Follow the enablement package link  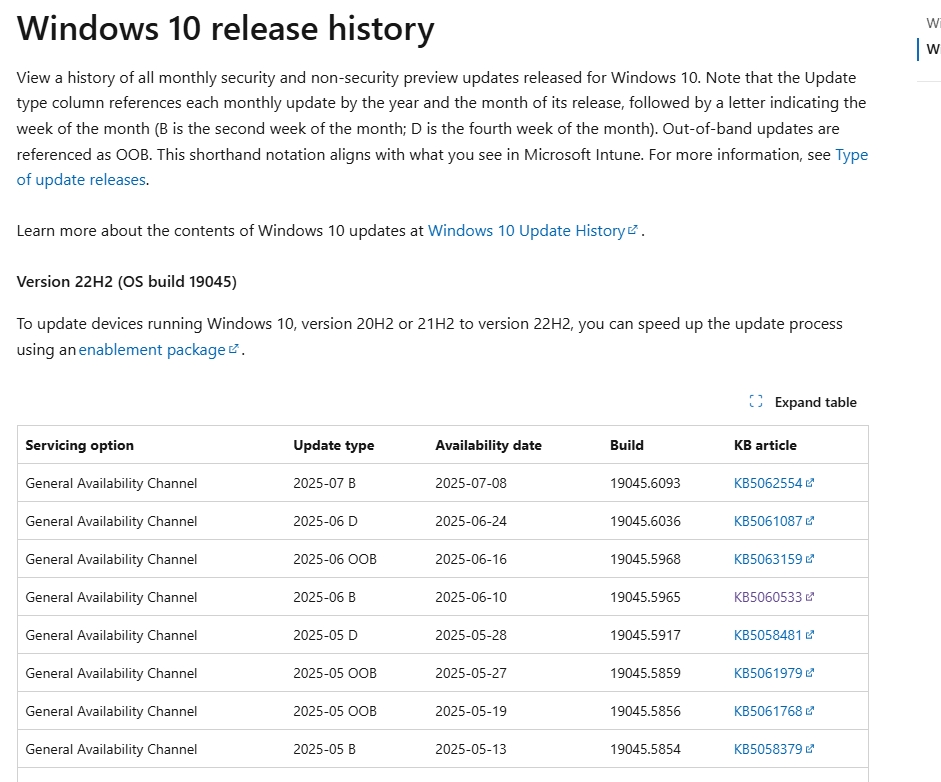[x=158, y=349]
